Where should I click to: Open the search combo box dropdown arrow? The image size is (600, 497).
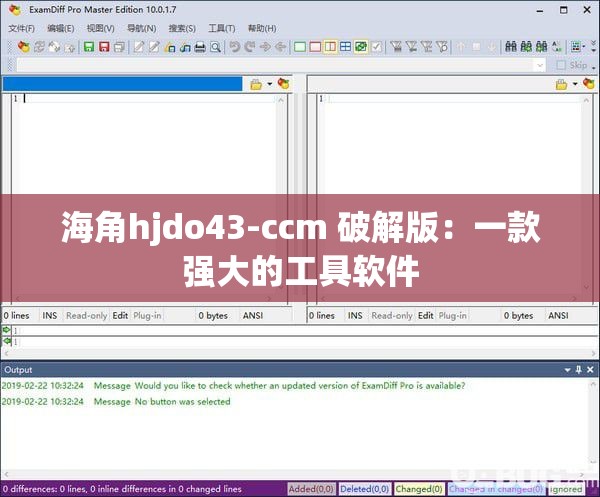coord(540,65)
